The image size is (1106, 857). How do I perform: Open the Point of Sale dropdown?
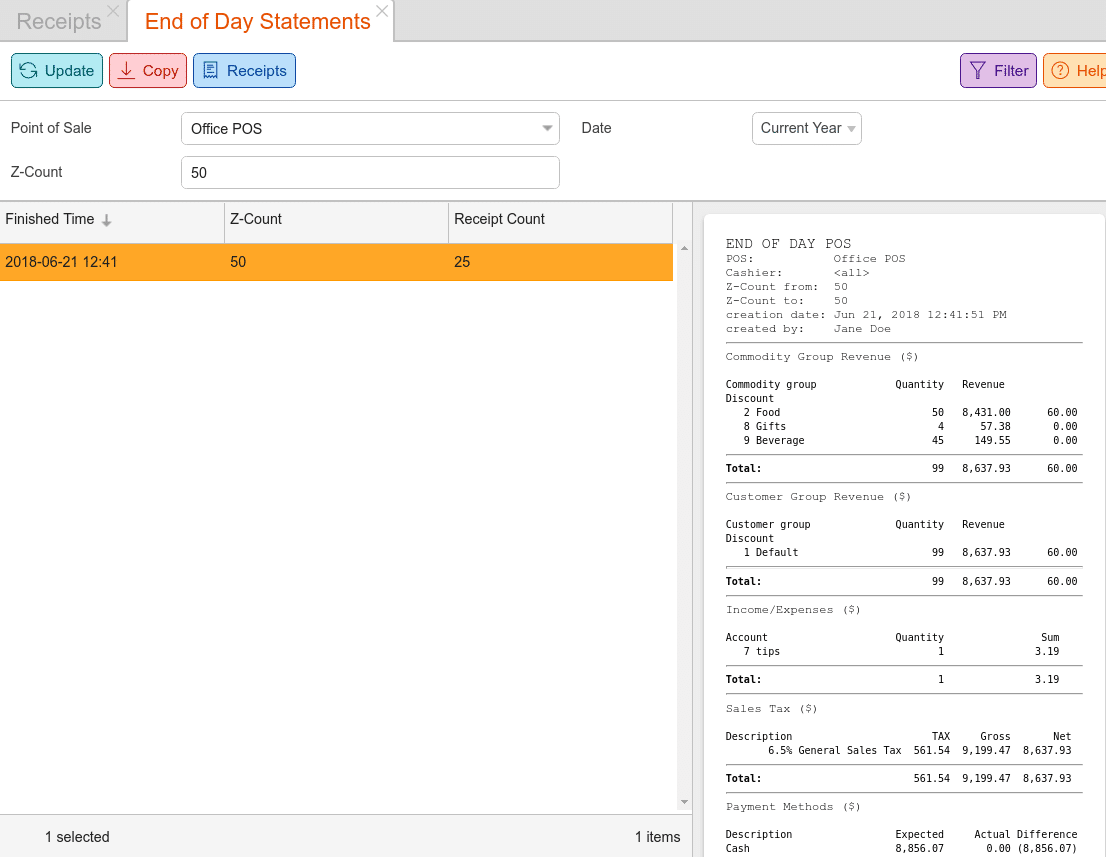[x=547, y=128]
